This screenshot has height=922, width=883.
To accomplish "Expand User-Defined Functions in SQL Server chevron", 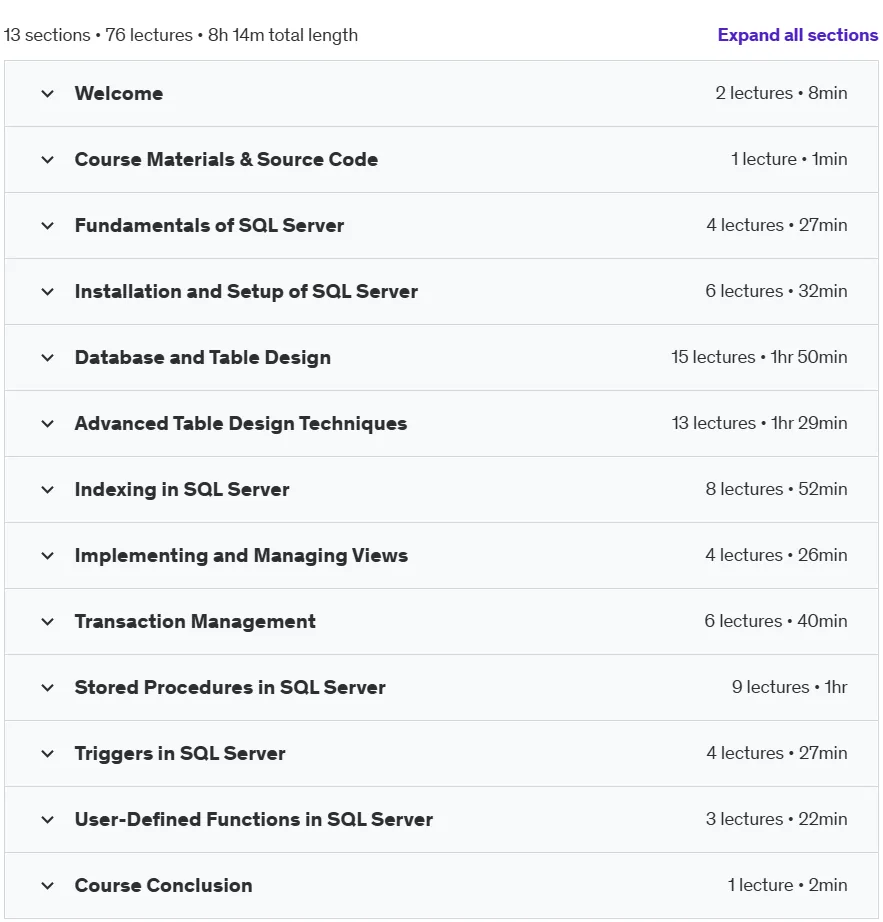I will 48,820.
